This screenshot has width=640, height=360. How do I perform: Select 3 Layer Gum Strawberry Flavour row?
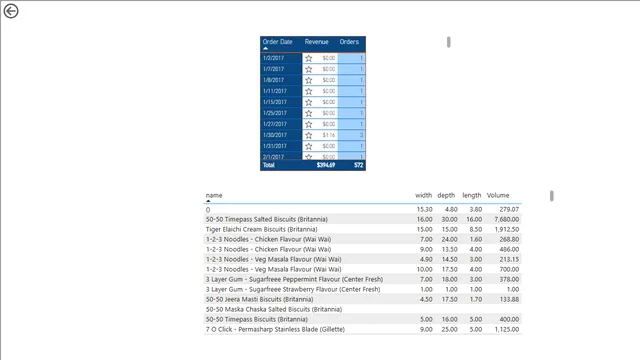click(362, 289)
